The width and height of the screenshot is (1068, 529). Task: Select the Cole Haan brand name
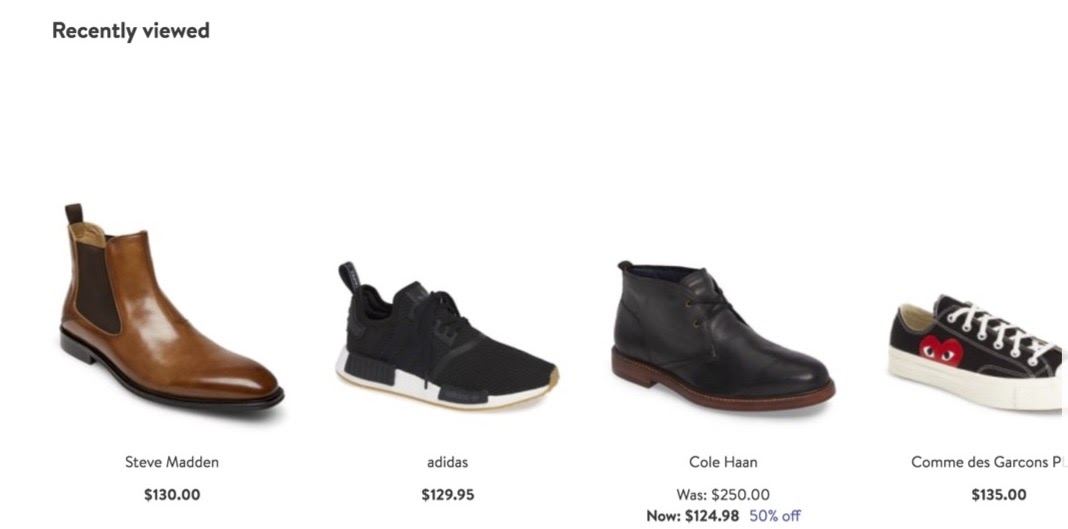tap(723, 462)
